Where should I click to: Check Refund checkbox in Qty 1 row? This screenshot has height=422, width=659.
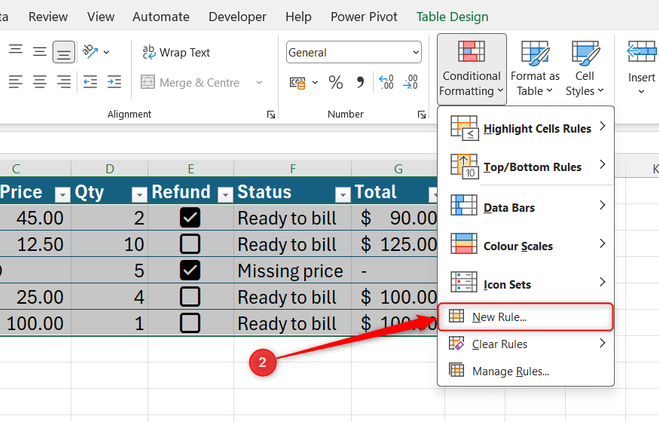(x=190, y=323)
